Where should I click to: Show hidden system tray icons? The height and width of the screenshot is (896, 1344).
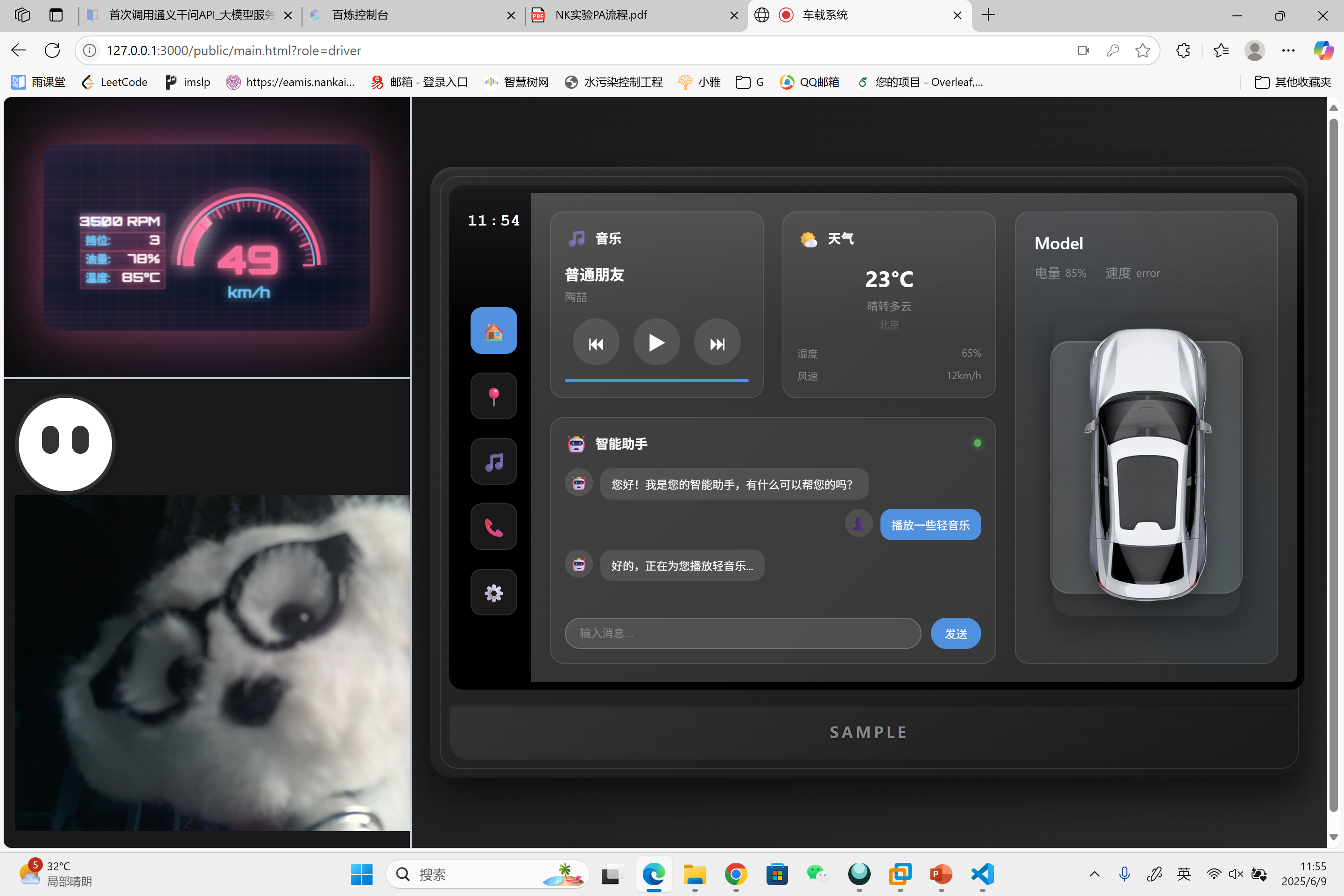[1094, 874]
